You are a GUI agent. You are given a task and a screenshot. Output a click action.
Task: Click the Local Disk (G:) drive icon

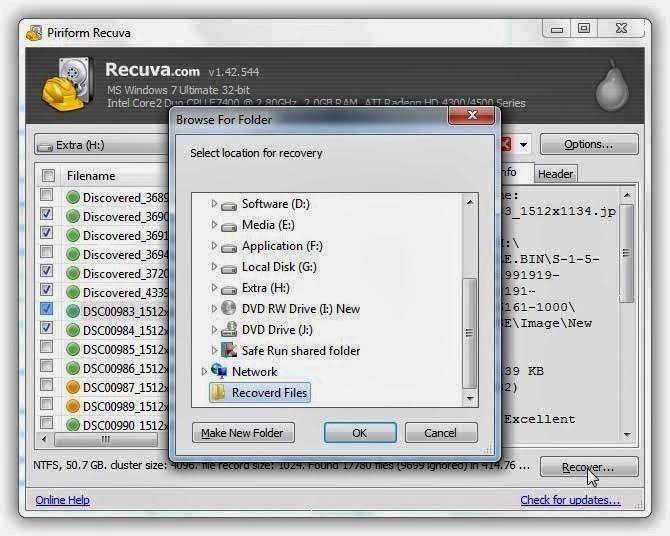(x=229, y=268)
